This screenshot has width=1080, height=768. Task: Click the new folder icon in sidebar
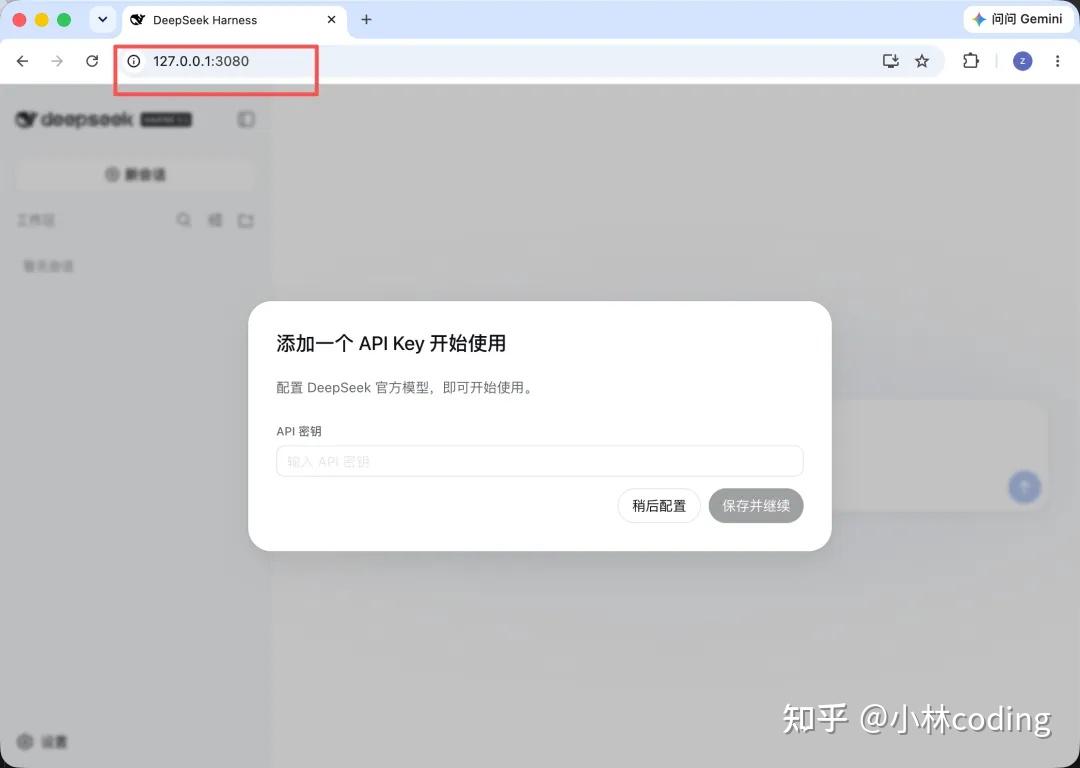246,220
